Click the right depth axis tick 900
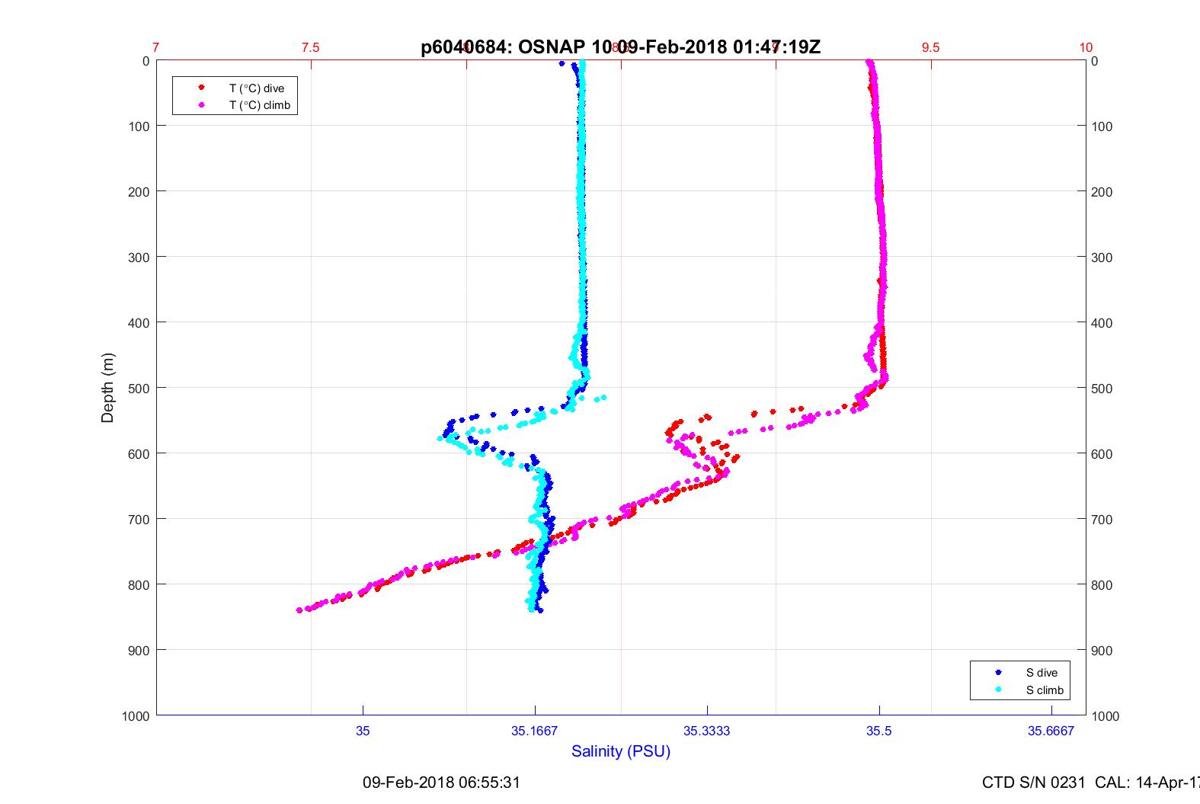1200x804 pixels. [1103, 650]
